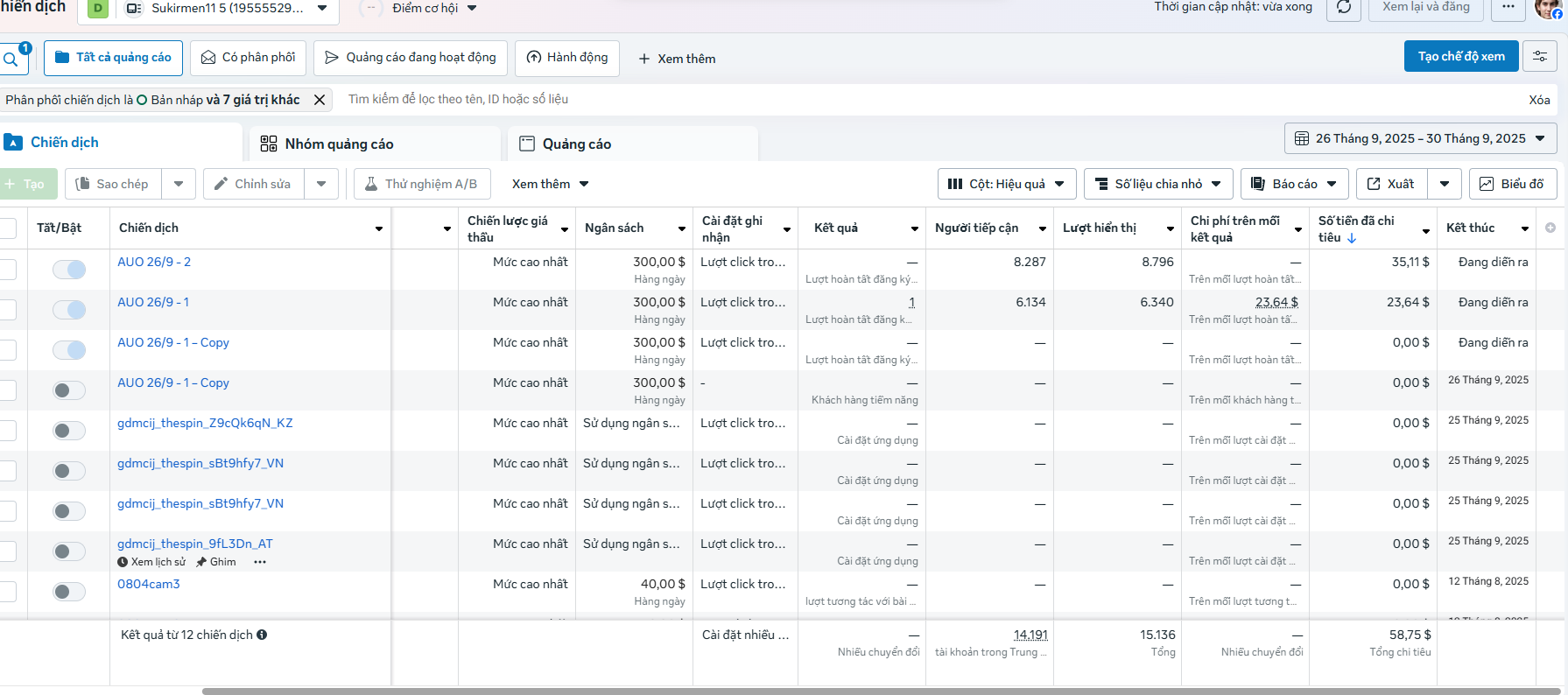This screenshot has height=695, width=1568.
Task: Open the date range dropdown
Action: [1420, 138]
